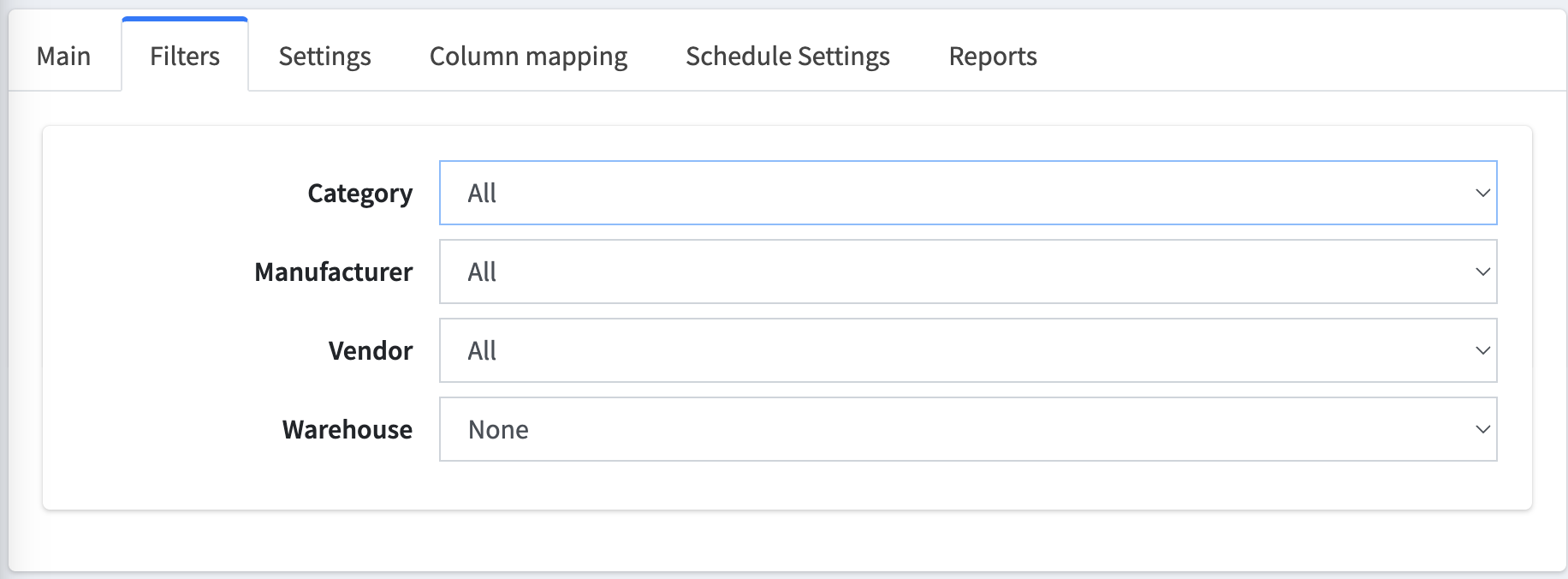Expand the Vendor select box

point(967,350)
